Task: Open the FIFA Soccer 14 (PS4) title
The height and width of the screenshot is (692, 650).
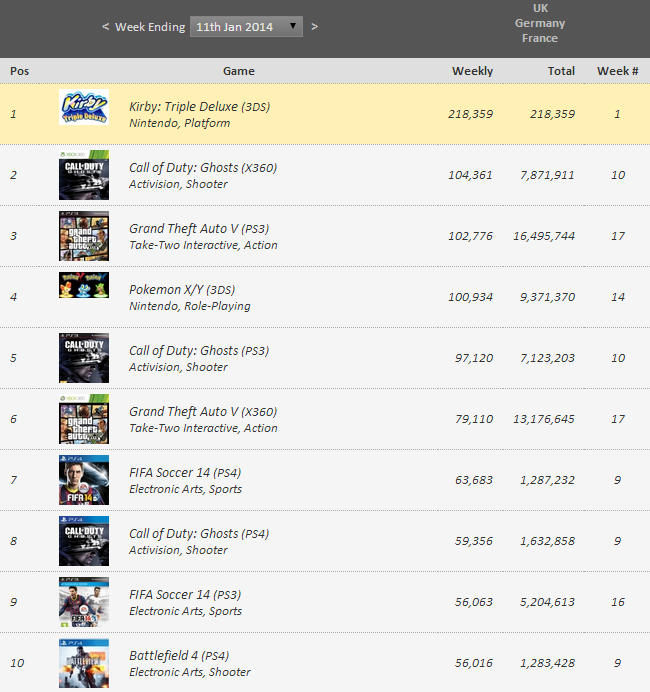Action: pyautogui.click(x=185, y=473)
